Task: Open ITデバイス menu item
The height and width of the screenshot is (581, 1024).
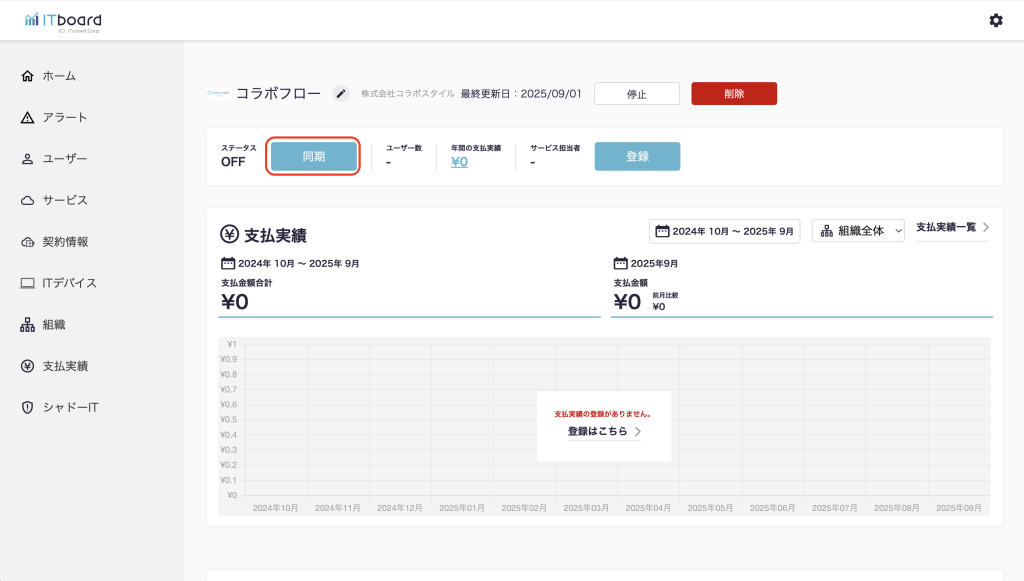Action: click(69, 283)
